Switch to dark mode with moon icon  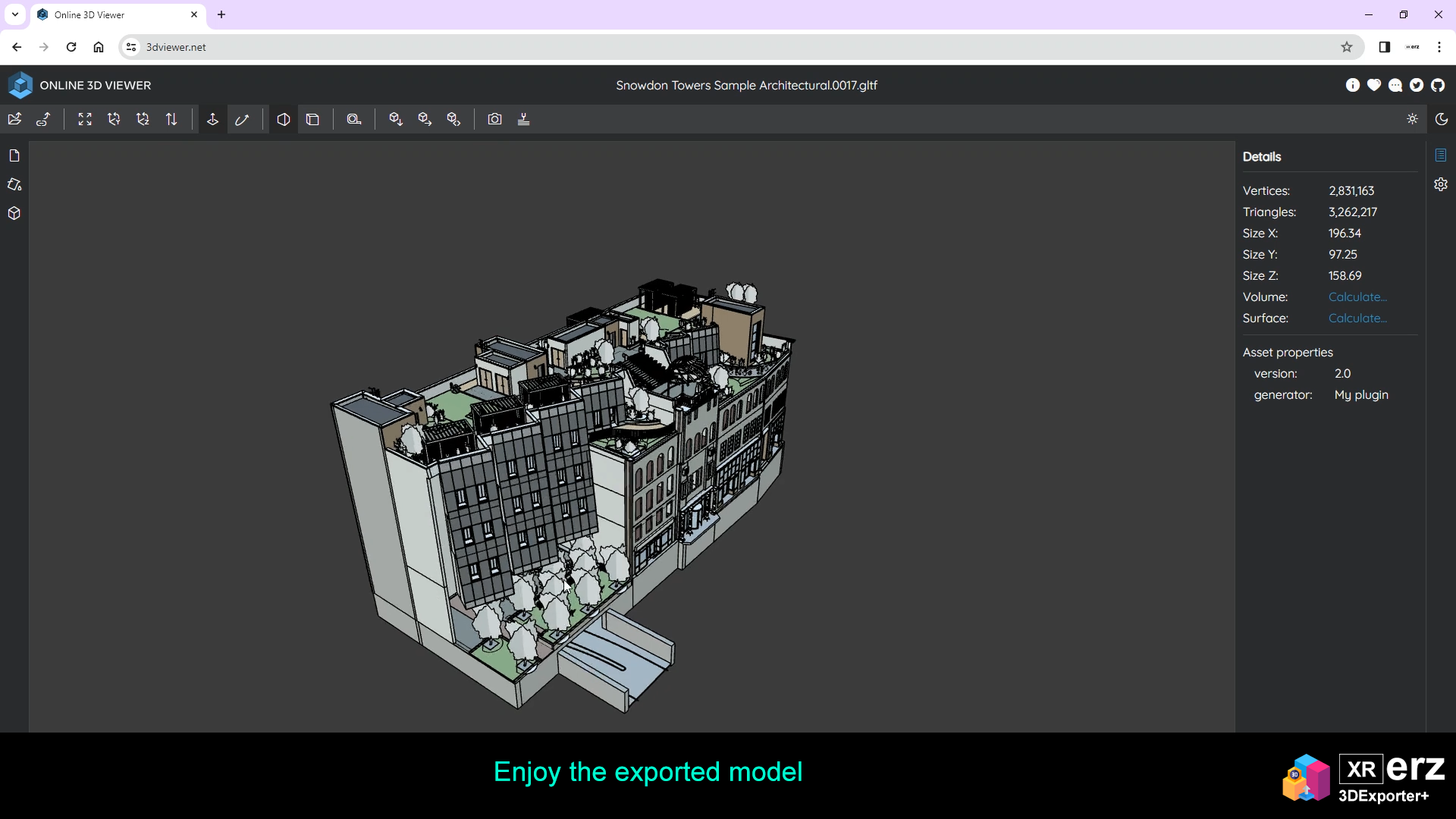[1442, 119]
